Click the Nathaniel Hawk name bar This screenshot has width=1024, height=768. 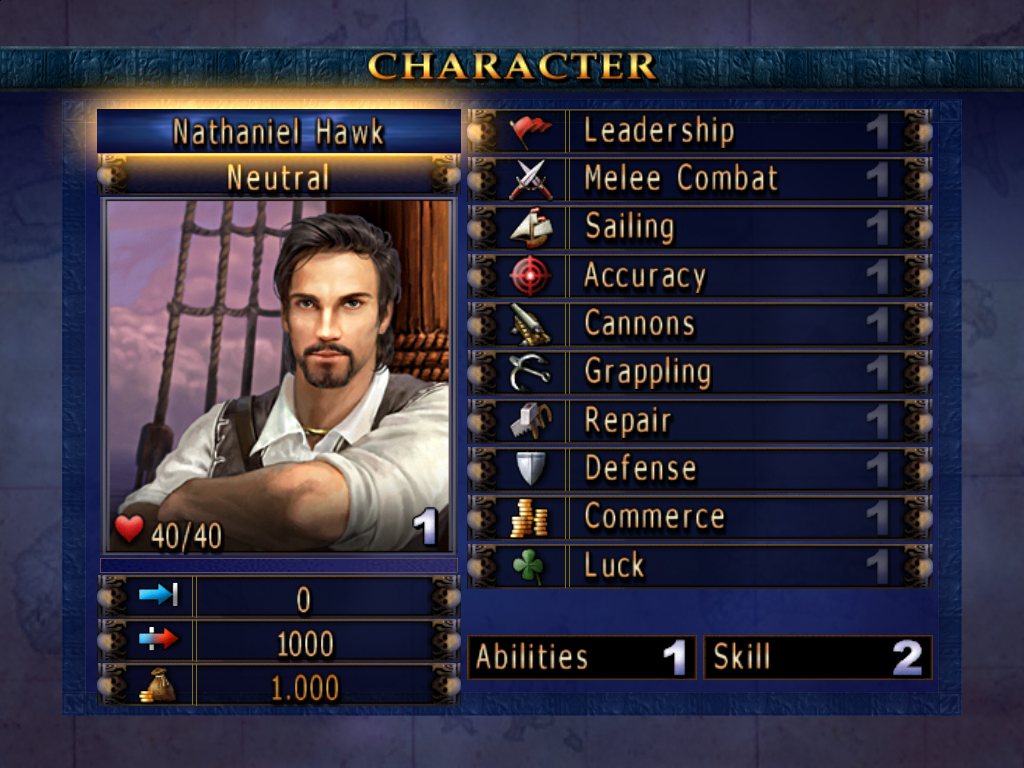279,131
